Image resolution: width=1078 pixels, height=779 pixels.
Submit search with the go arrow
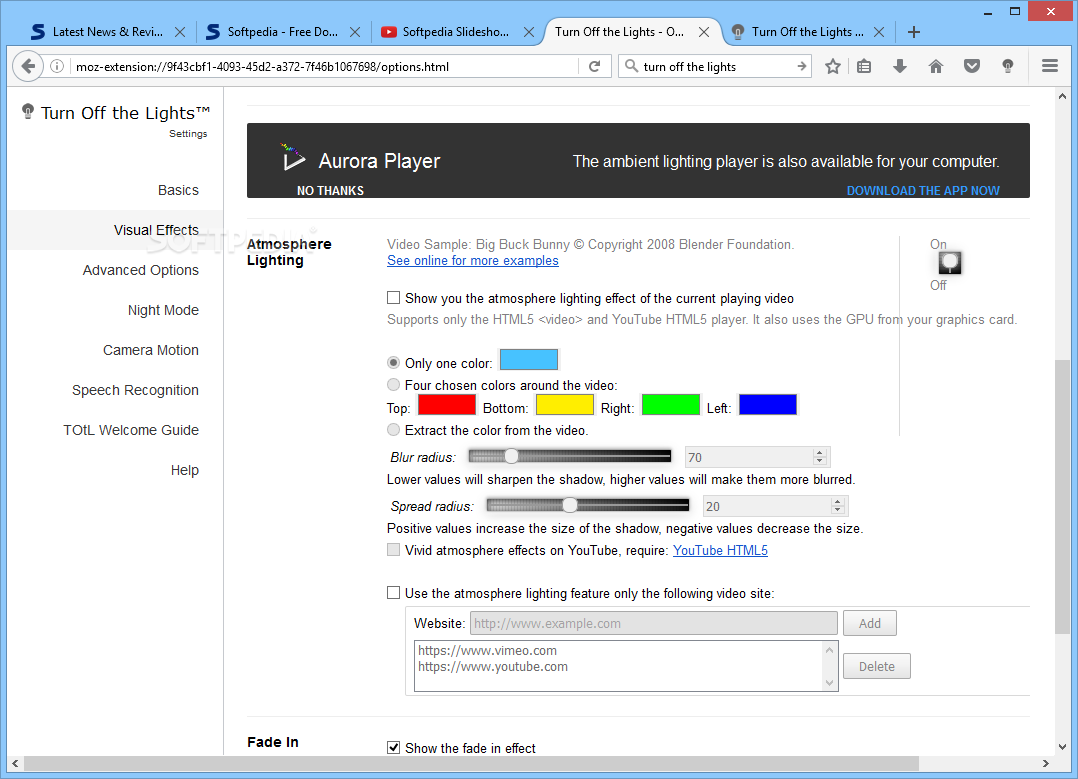[802, 66]
